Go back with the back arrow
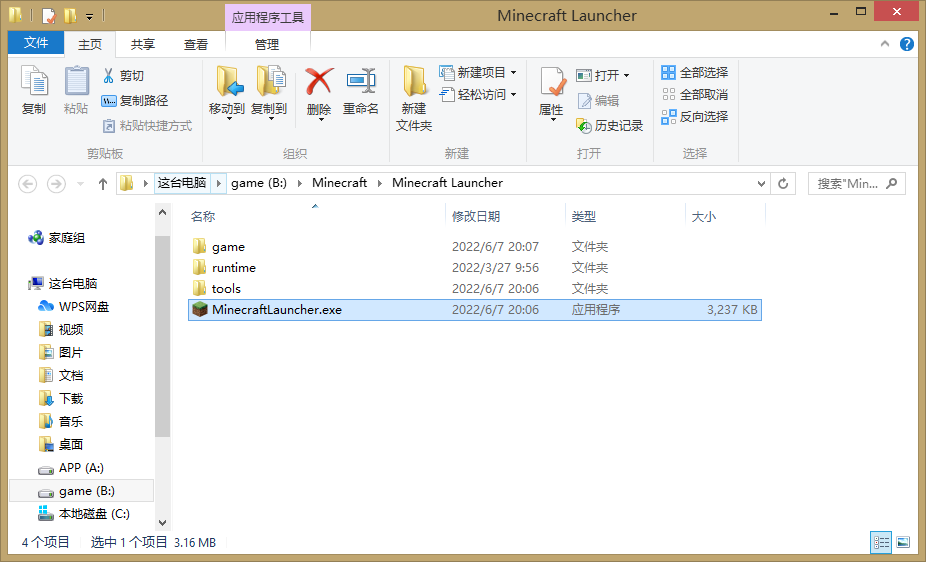Viewport: 926px width, 562px height. pos(28,184)
